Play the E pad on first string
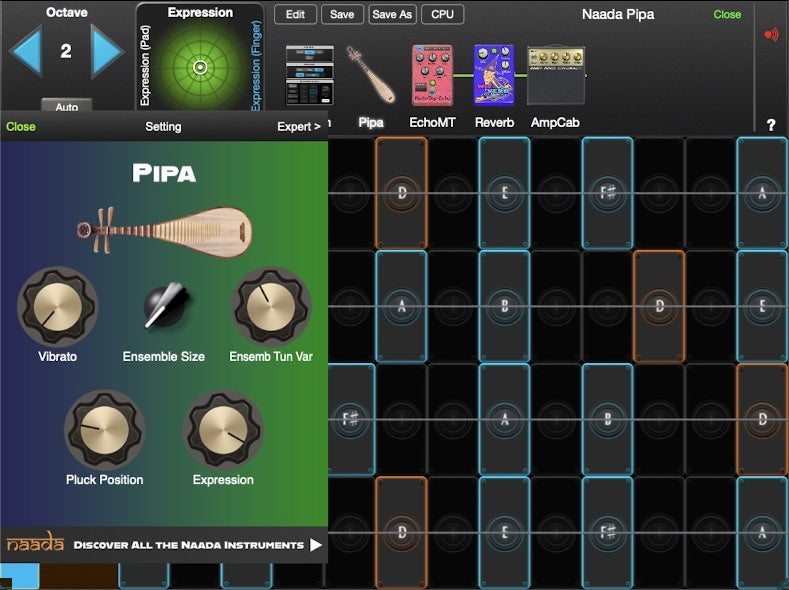Viewport: 789px width, 590px height. pos(505,193)
